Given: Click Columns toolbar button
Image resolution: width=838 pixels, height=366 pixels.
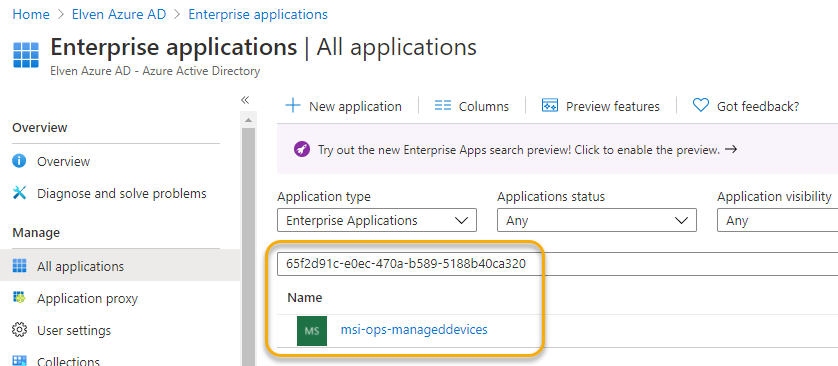Looking at the screenshot, I should point(472,106).
